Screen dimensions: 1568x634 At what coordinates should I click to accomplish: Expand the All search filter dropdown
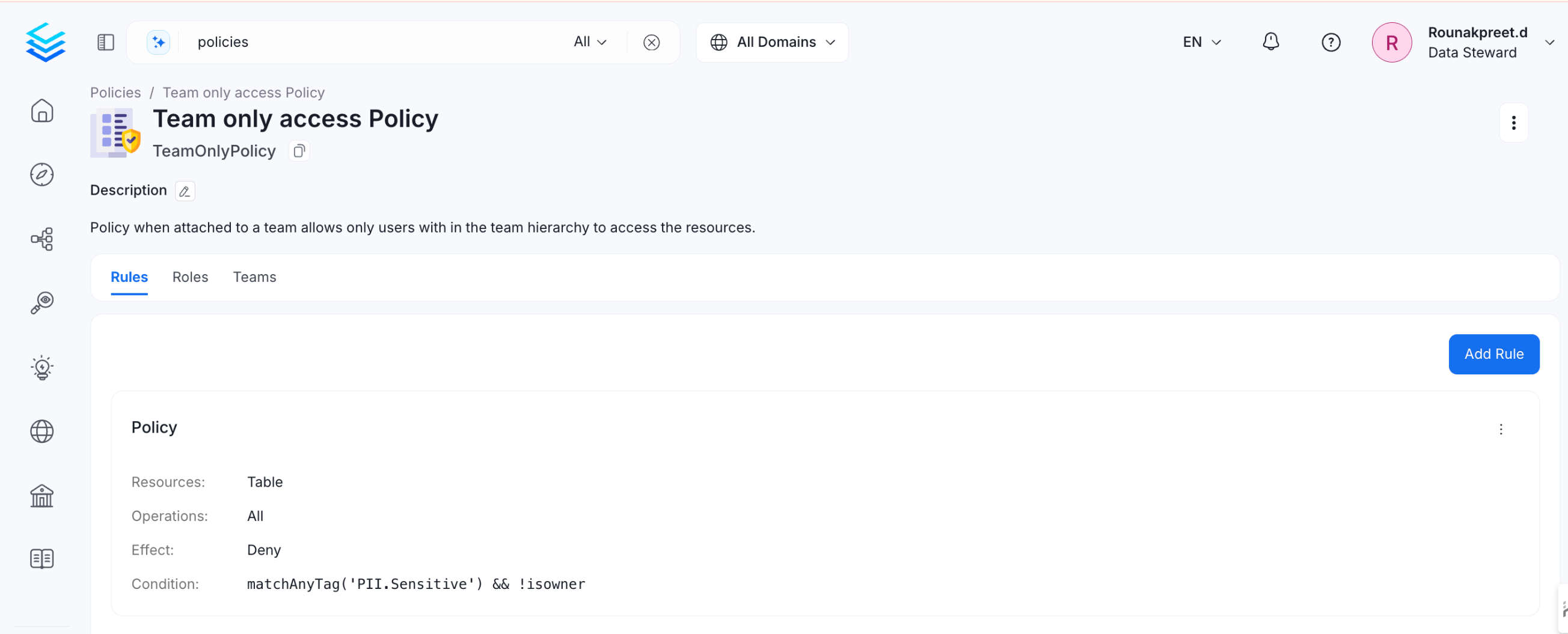pyautogui.click(x=590, y=42)
